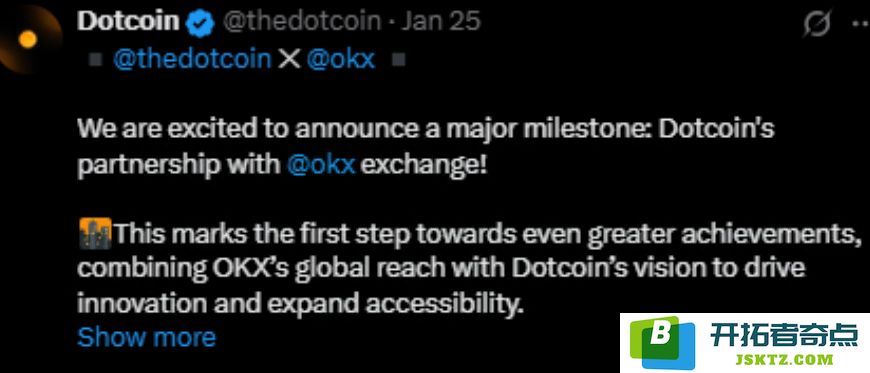Click the blue verified badge
Viewport: 870px width, 373px height.
pos(200,23)
